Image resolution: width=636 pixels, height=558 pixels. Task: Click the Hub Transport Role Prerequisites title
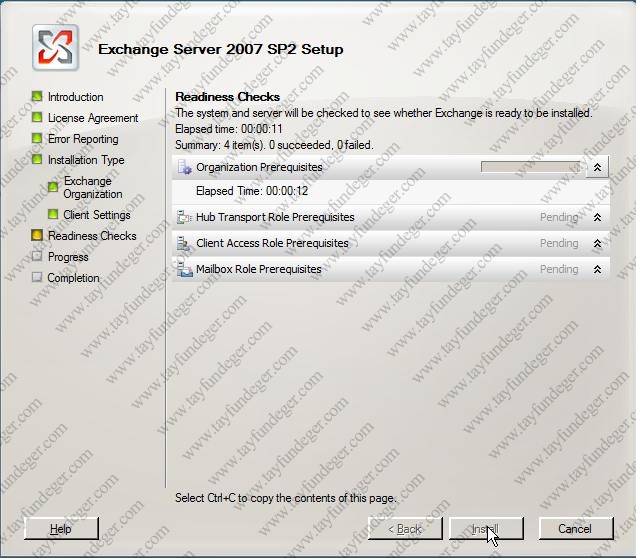(275, 217)
